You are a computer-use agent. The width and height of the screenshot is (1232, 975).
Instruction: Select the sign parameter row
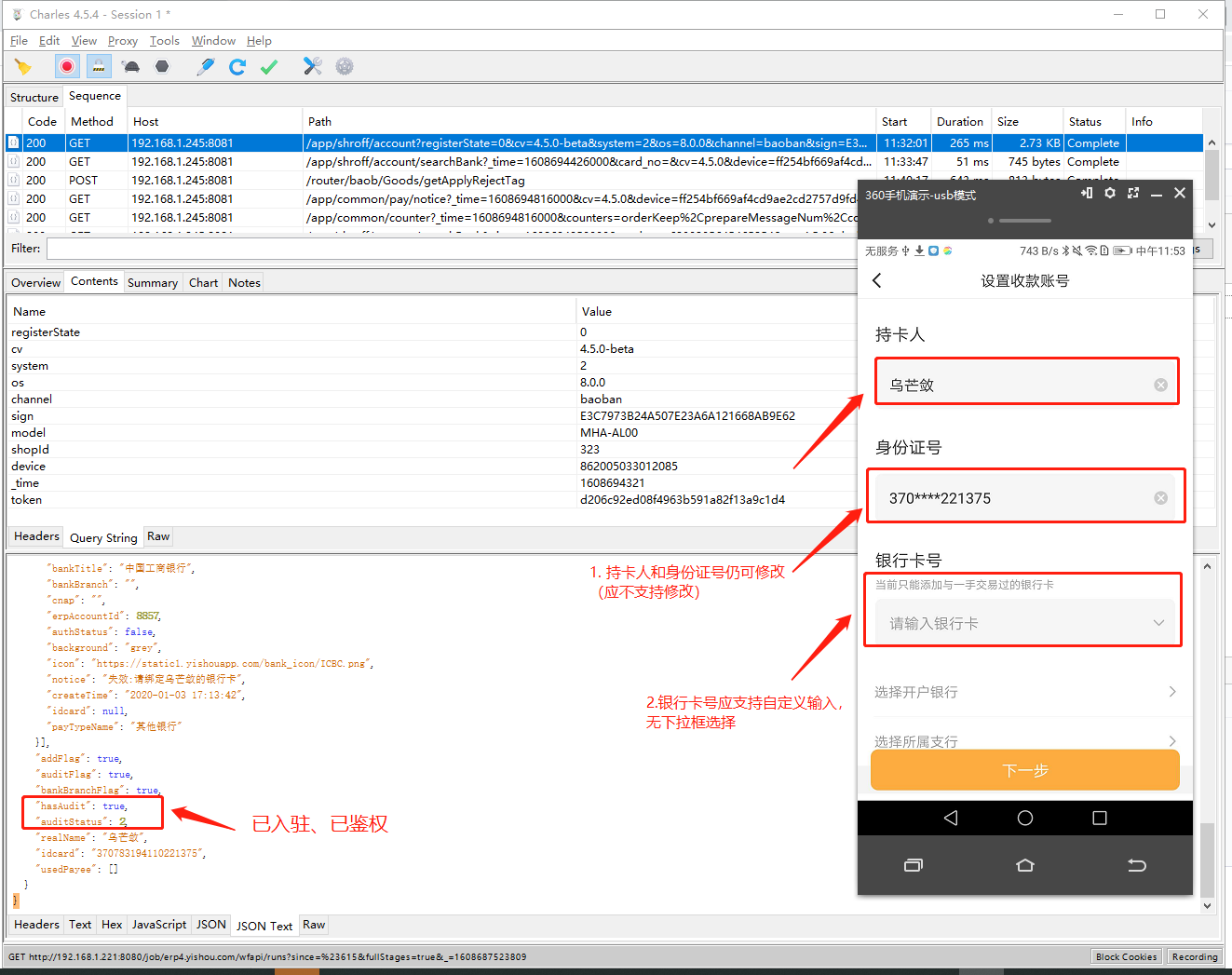point(431,416)
